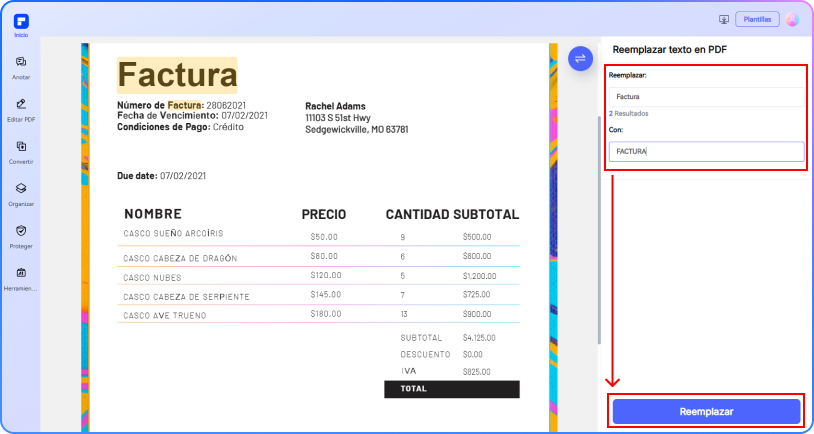
Task: Click the IVA amount $825.00
Action: point(477,372)
